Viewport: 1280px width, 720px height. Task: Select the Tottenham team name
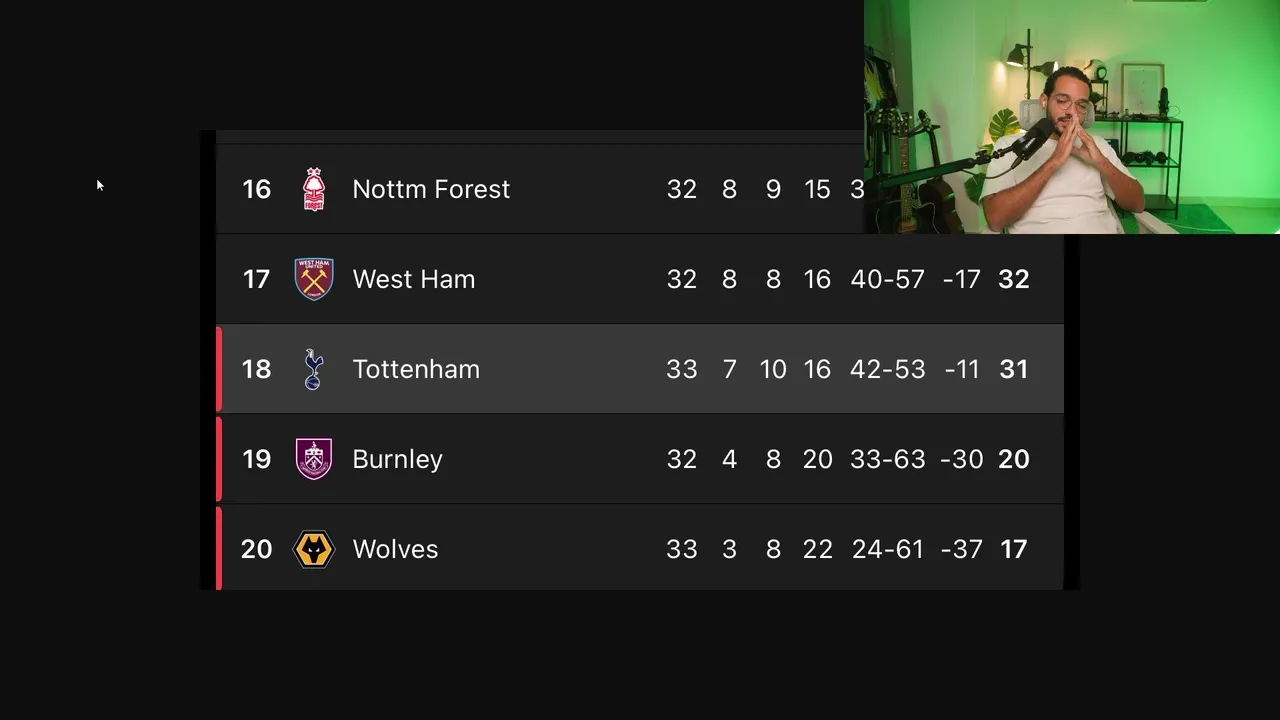[x=416, y=369]
